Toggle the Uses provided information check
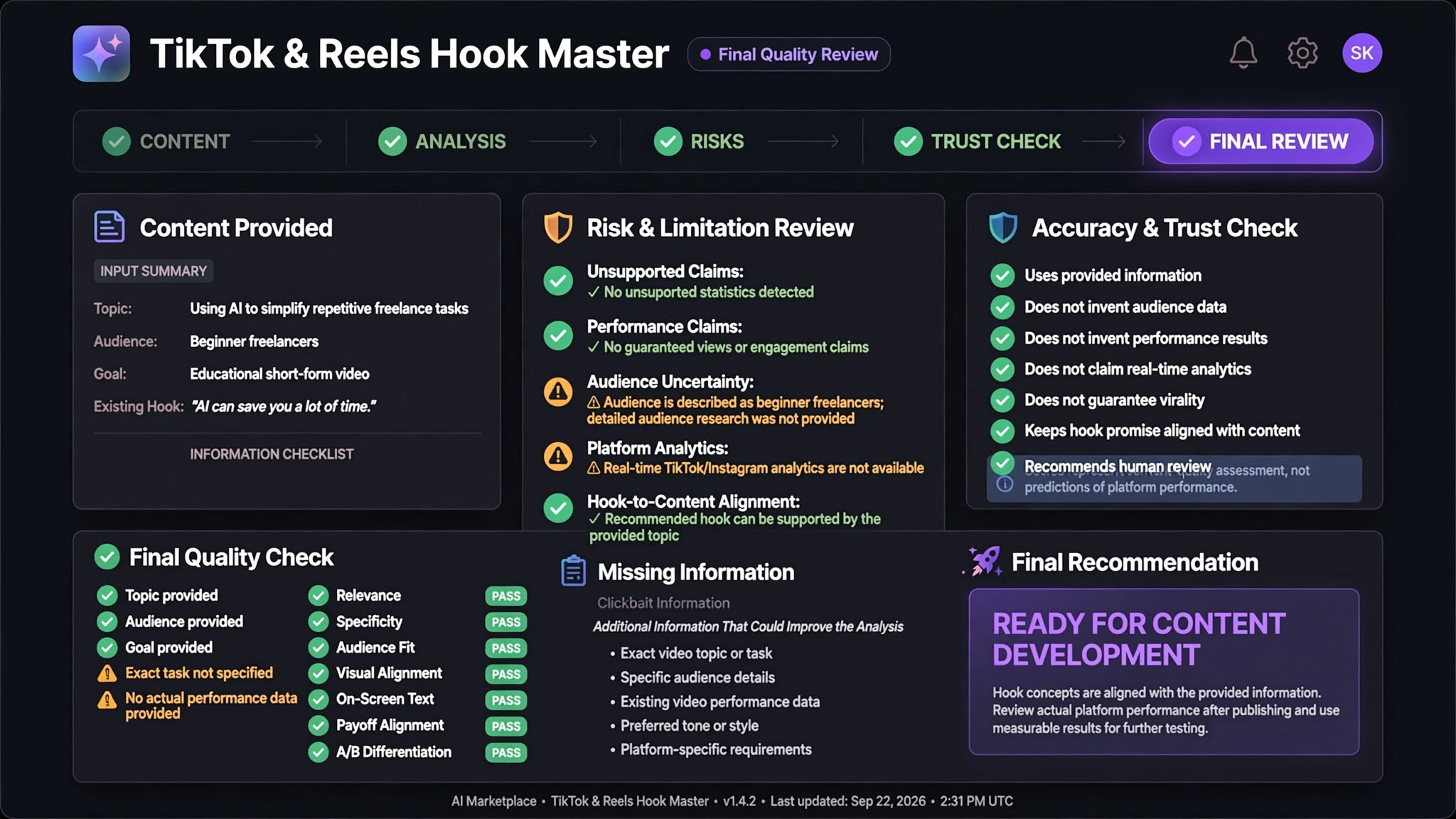1456x819 pixels. coord(1002,276)
